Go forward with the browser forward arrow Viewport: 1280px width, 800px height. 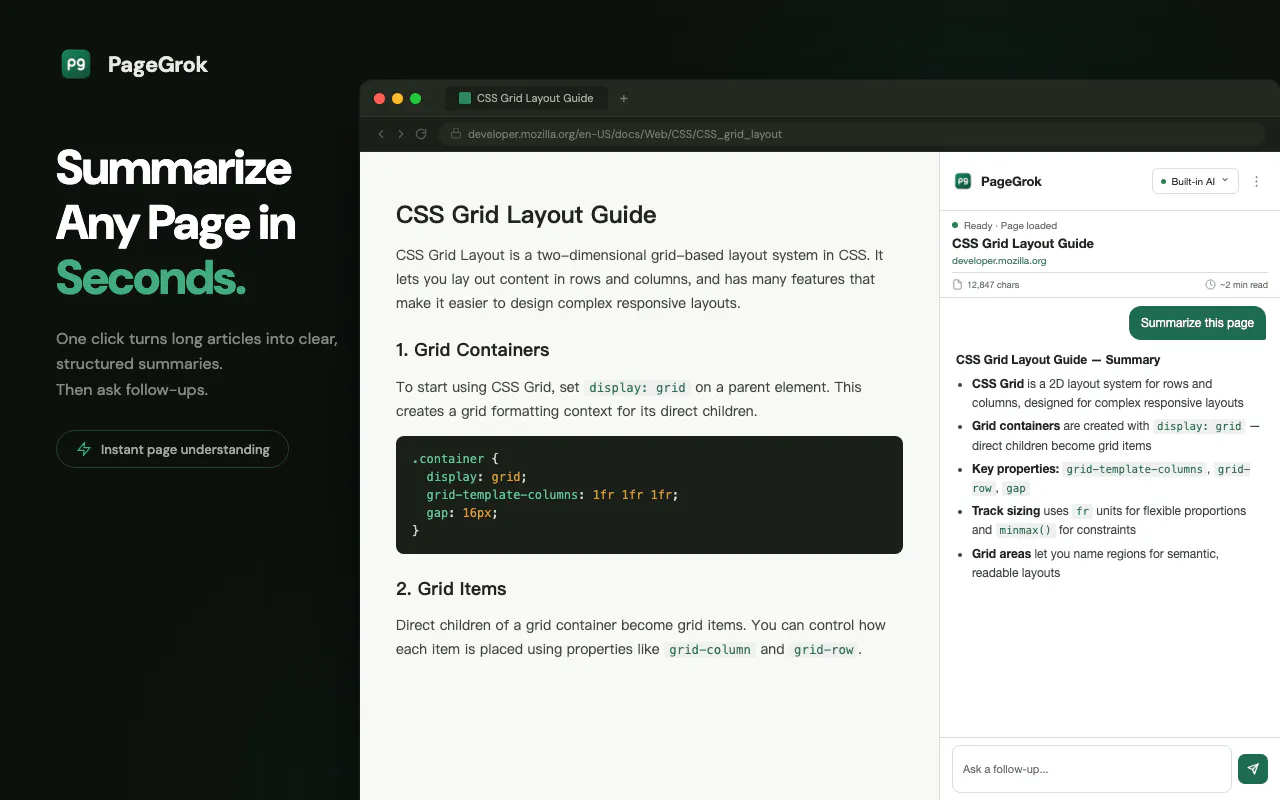pyautogui.click(x=401, y=134)
